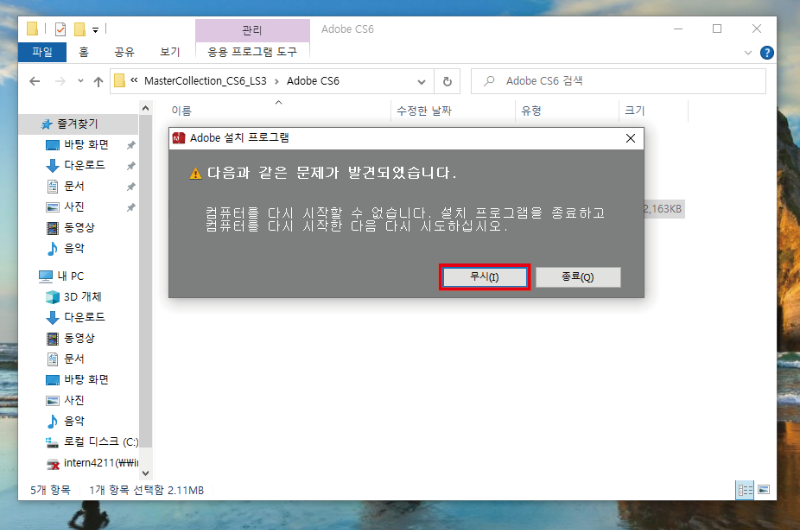Click the 종료(Q) button in the Adobe dialog

pyautogui.click(x=578, y=277)
